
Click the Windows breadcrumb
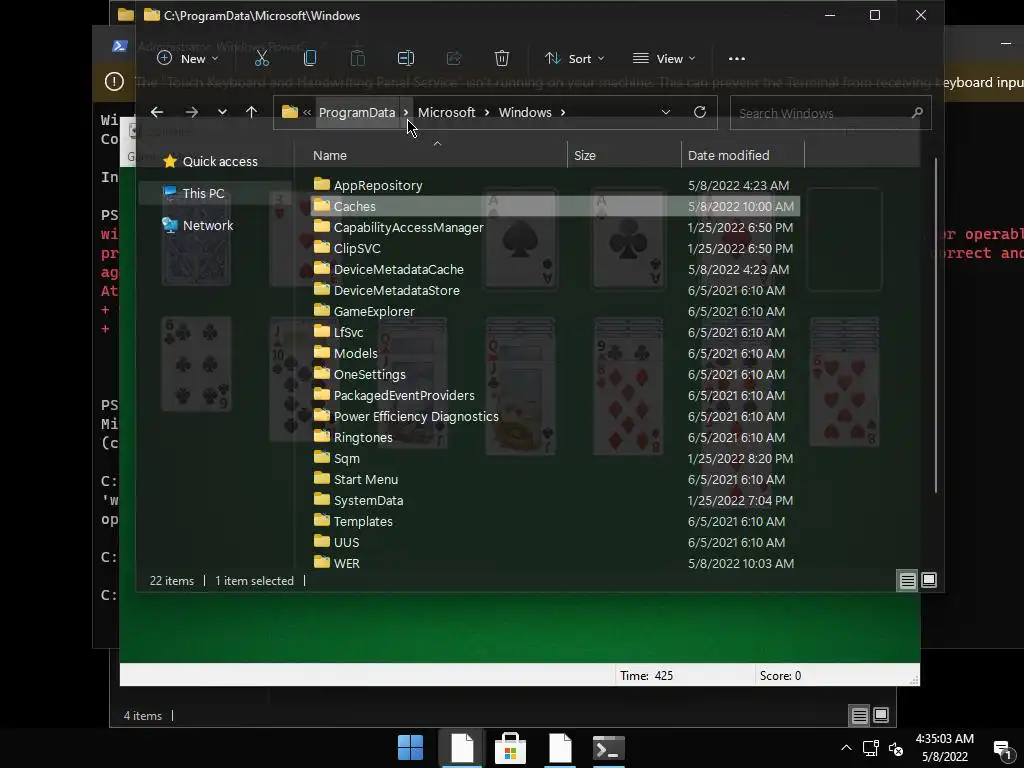(525, 112)
